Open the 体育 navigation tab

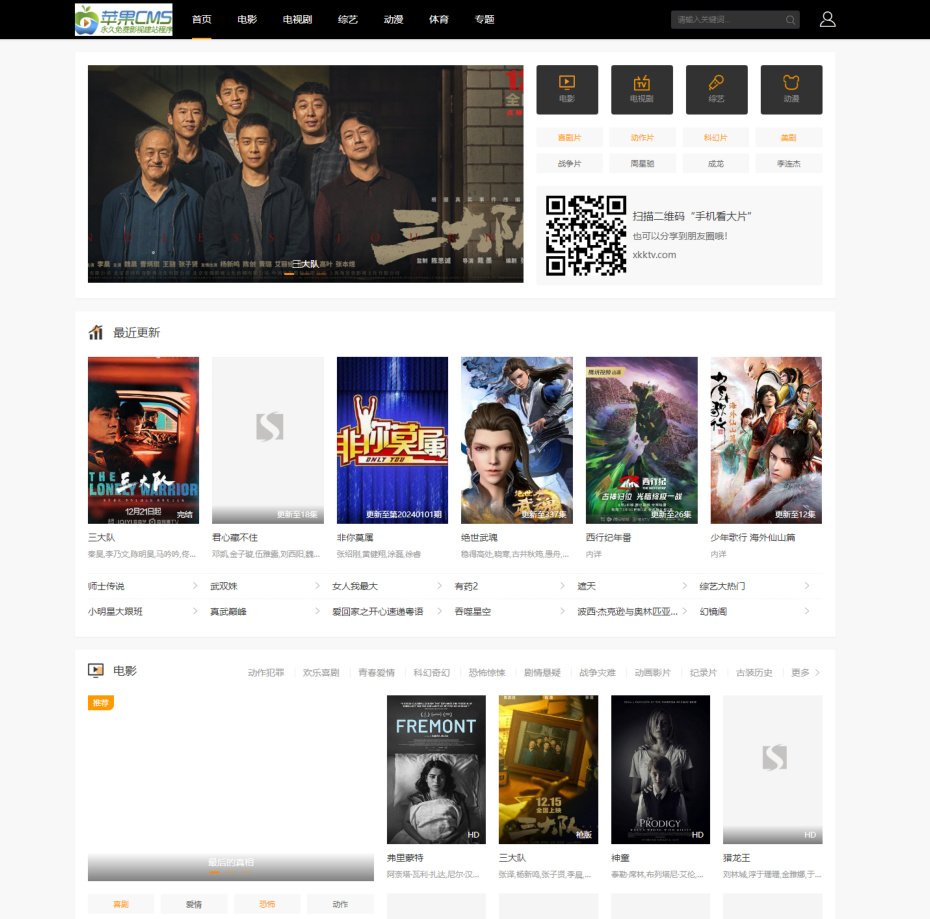439,19
